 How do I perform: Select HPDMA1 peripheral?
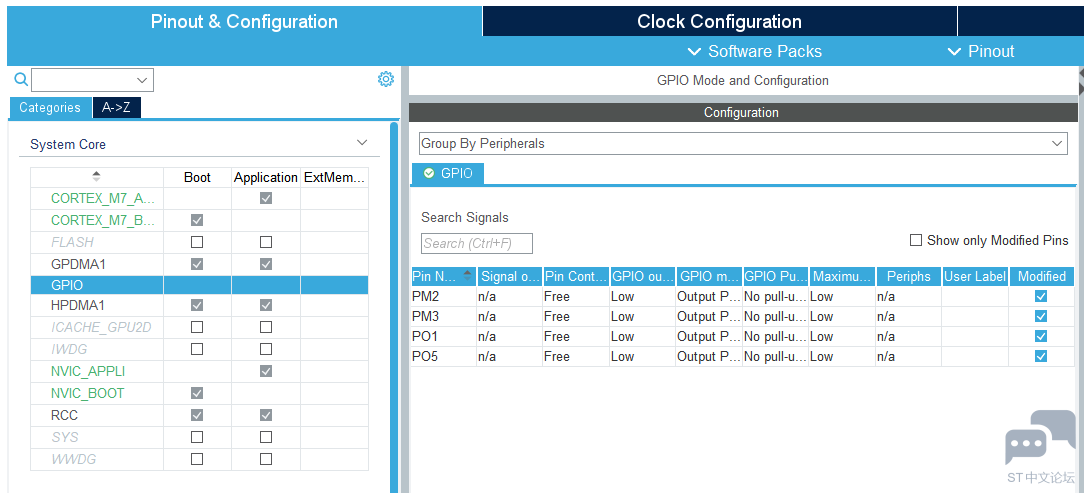78,305
